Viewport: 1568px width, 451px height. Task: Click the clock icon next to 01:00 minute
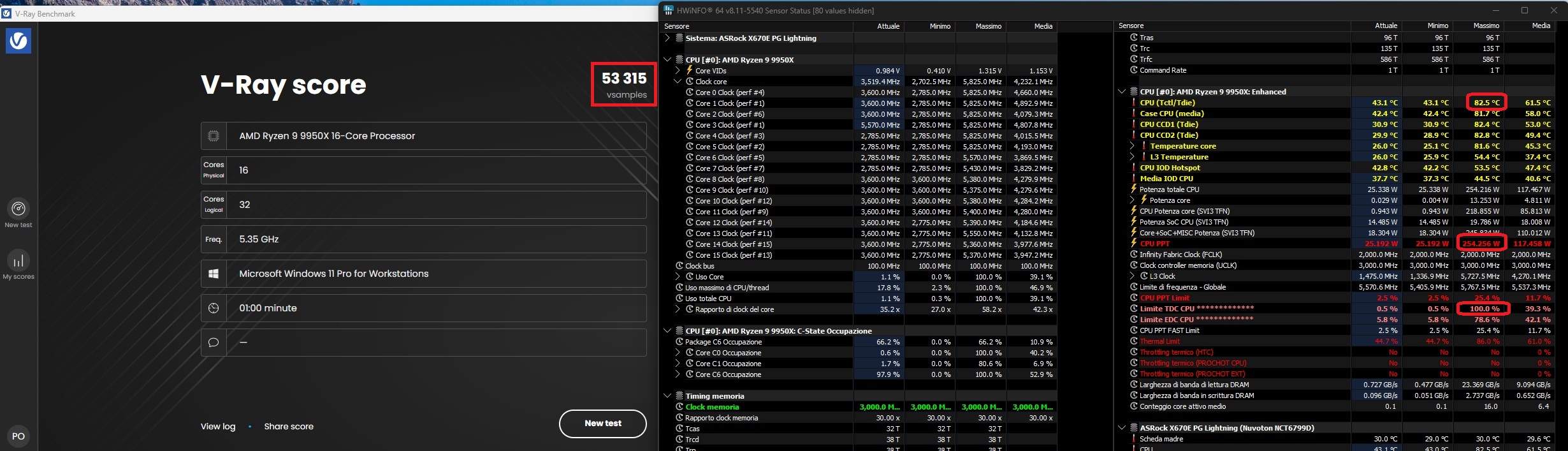click(214, 308)
